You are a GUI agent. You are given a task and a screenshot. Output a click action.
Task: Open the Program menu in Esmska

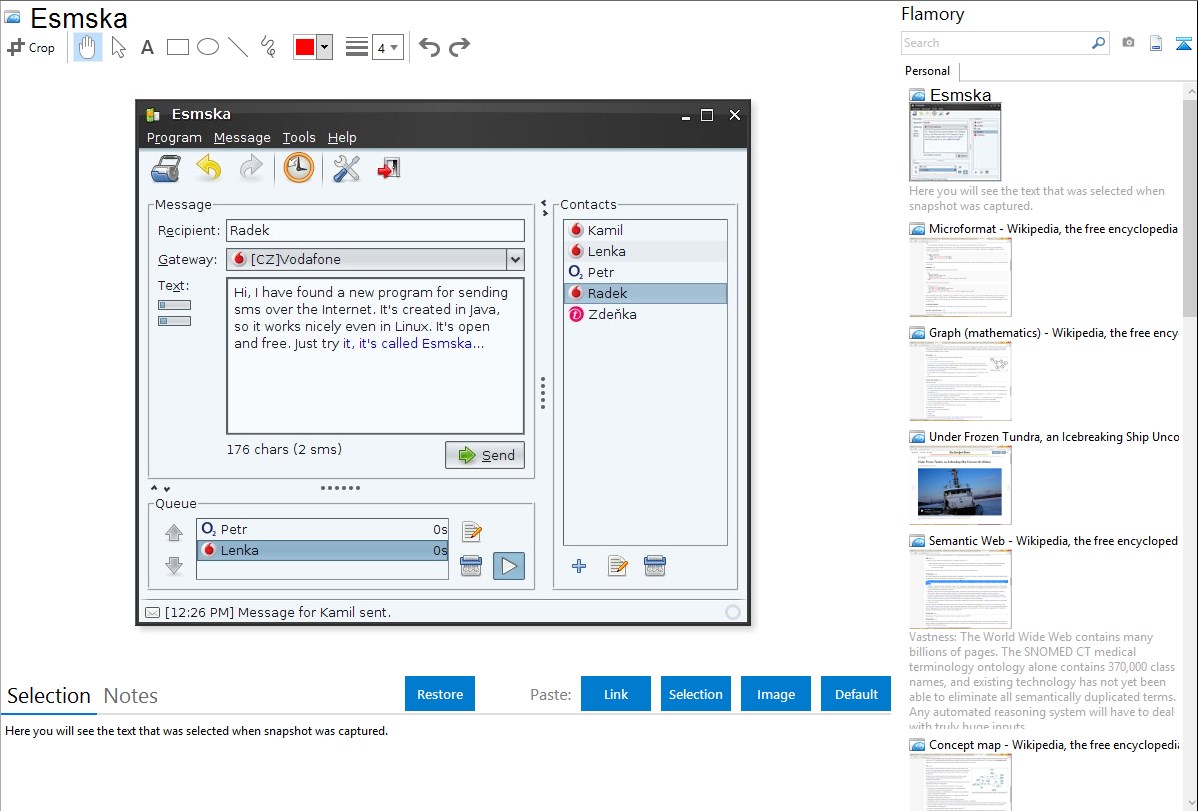pos(174,138)
